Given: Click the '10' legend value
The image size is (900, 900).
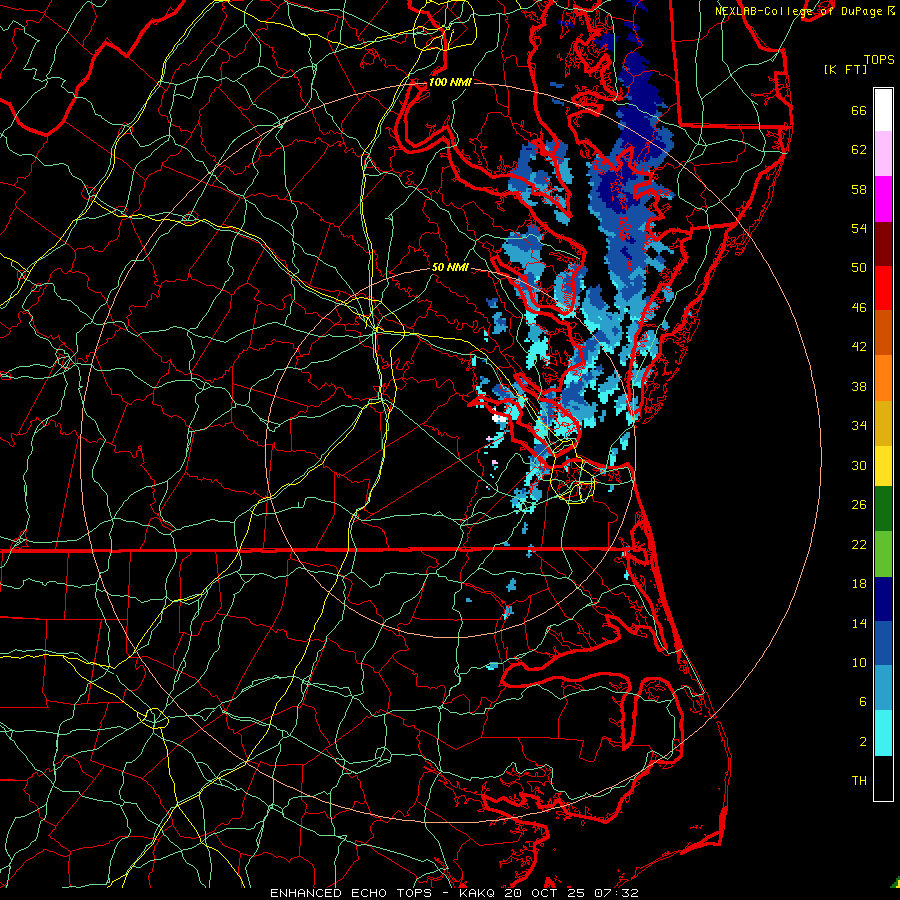Looking at the screenshot, I should click(x=859, y=663).
